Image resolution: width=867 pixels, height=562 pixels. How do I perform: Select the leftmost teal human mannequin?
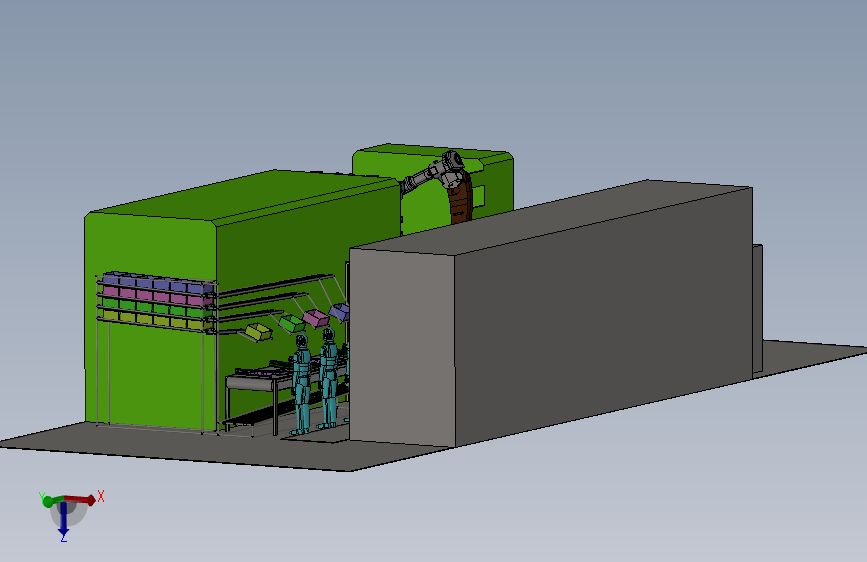coord(301,384)
